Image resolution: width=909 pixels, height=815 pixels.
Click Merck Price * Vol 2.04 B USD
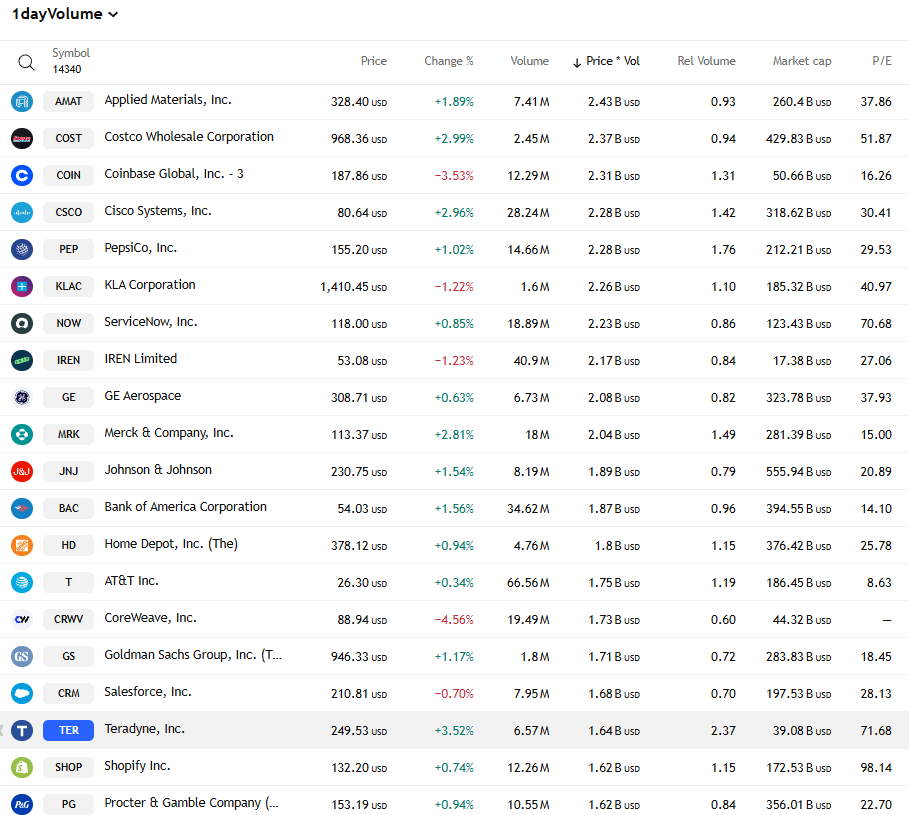click(x=614, y=435)
